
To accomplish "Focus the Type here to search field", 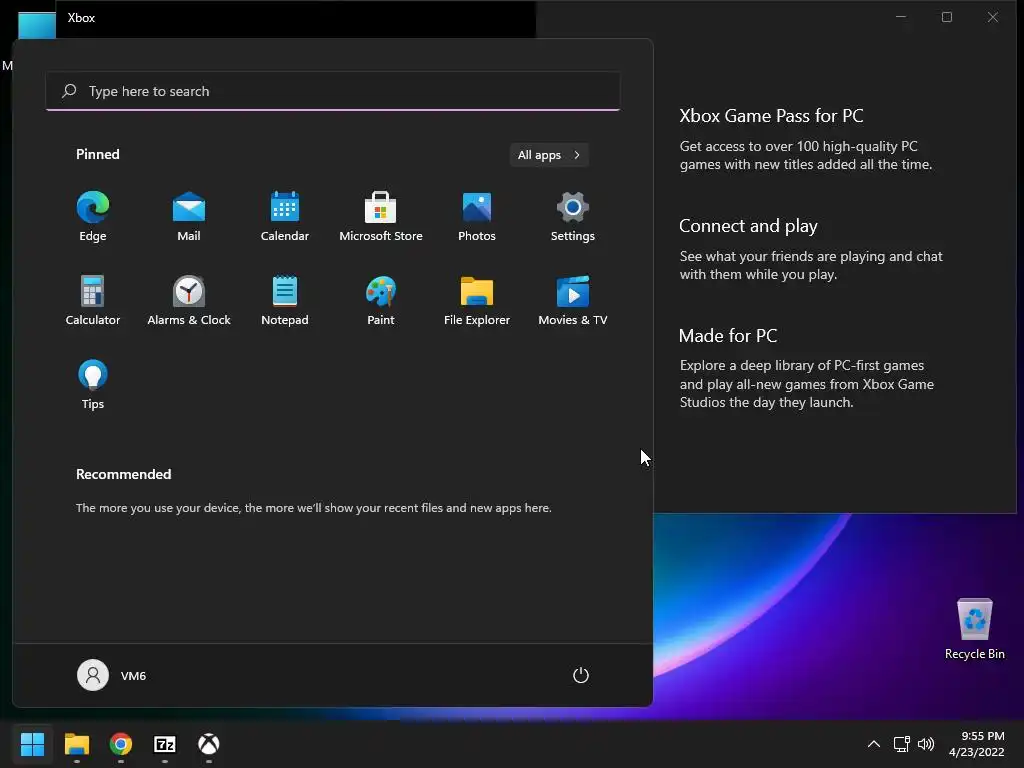I will coord(333,91).
